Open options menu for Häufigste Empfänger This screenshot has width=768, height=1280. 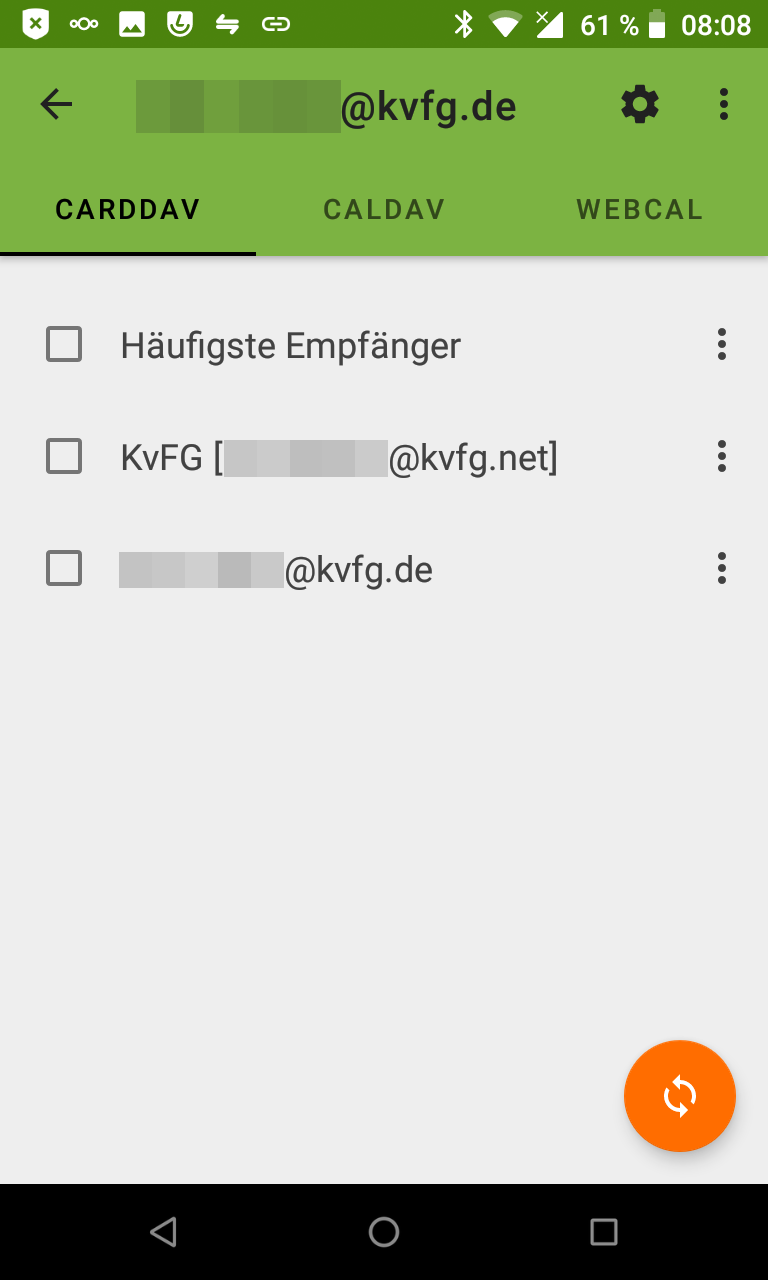pos(722,344)
